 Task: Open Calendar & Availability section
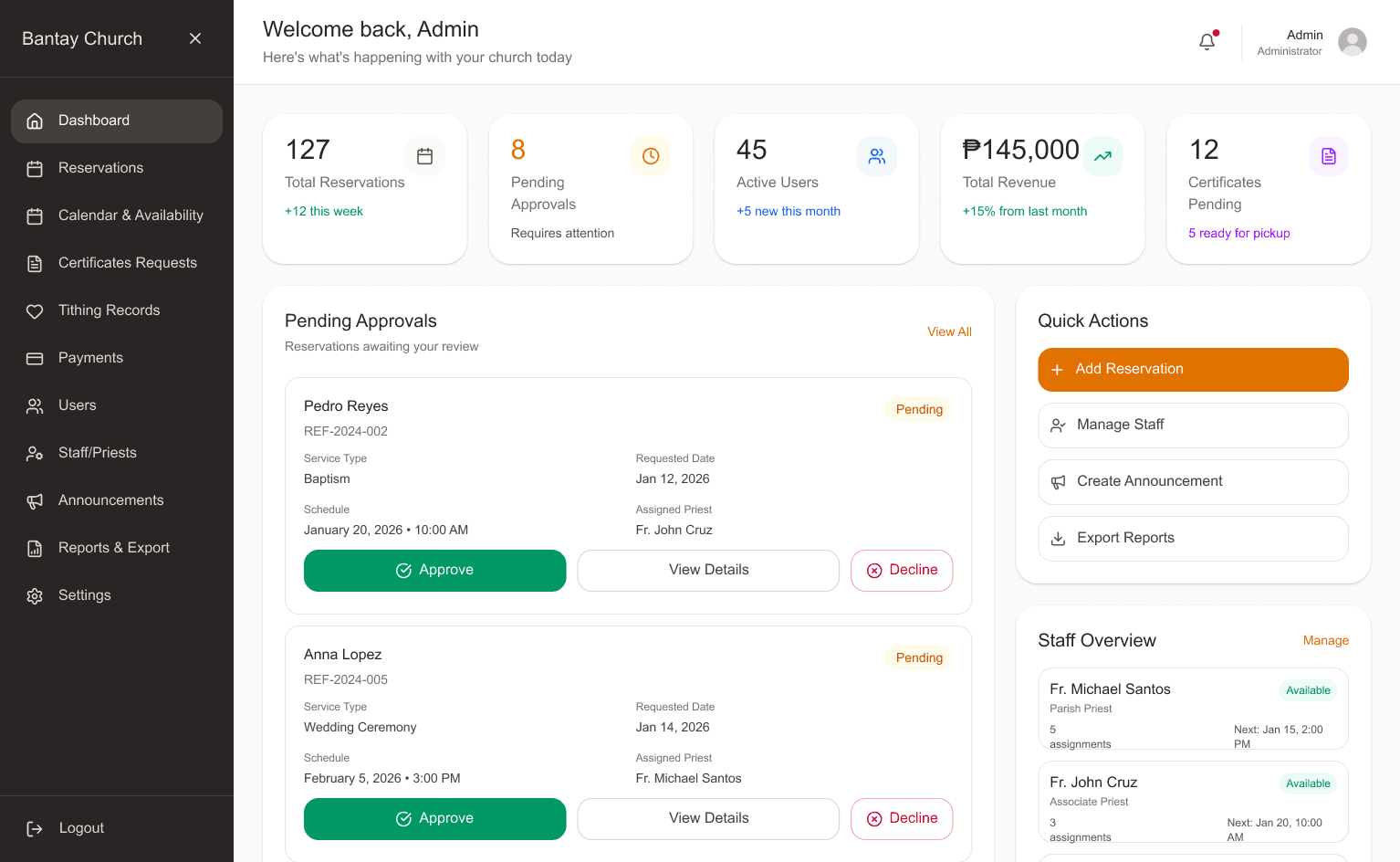pos(131,215)
